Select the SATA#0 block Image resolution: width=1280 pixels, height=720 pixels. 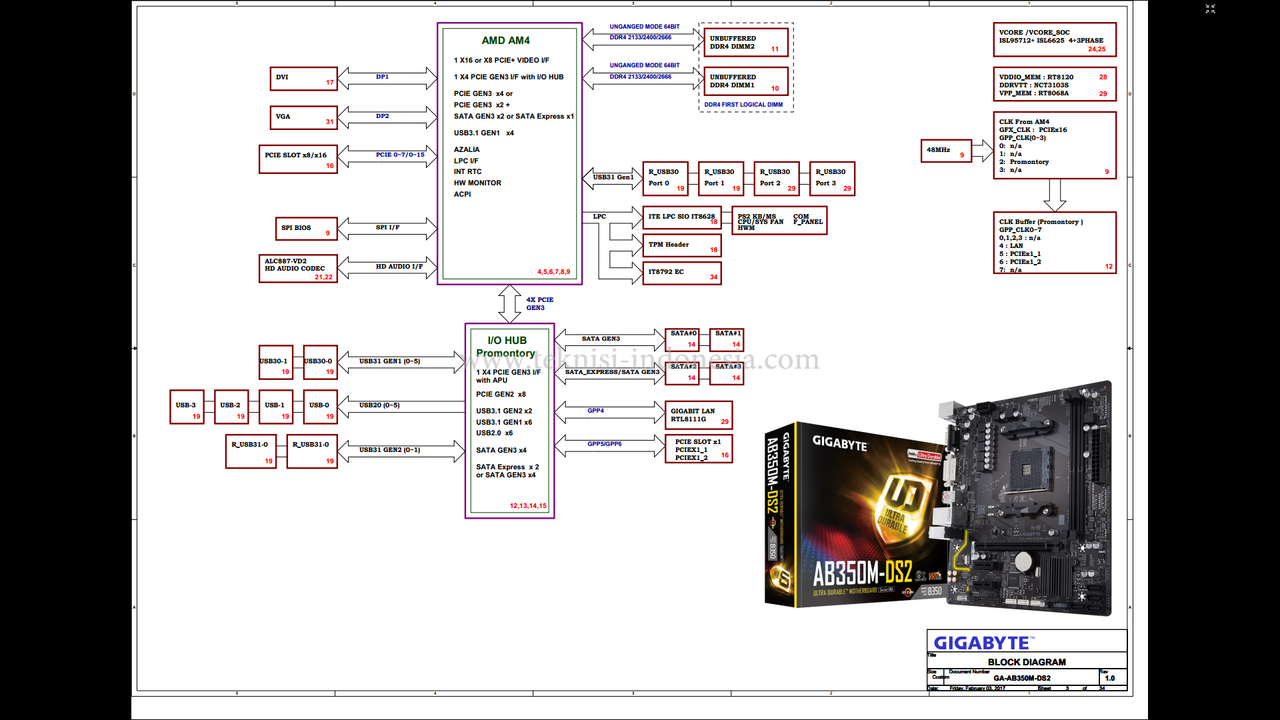(x=682, y=339)
